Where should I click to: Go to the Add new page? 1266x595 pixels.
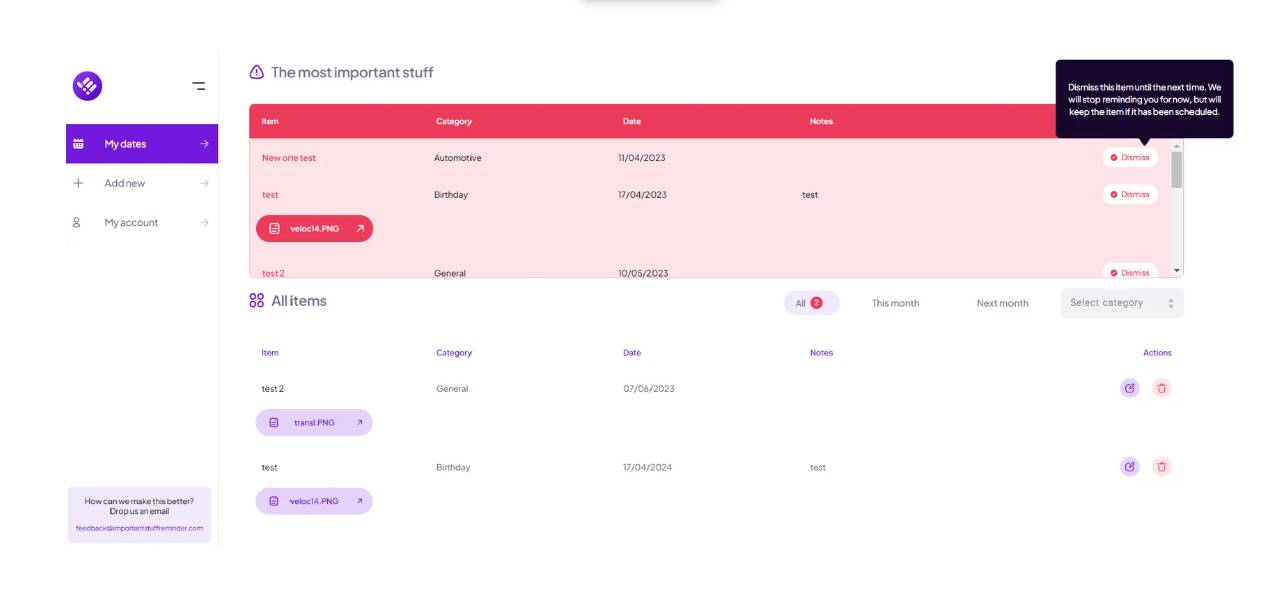click(125, 183)
